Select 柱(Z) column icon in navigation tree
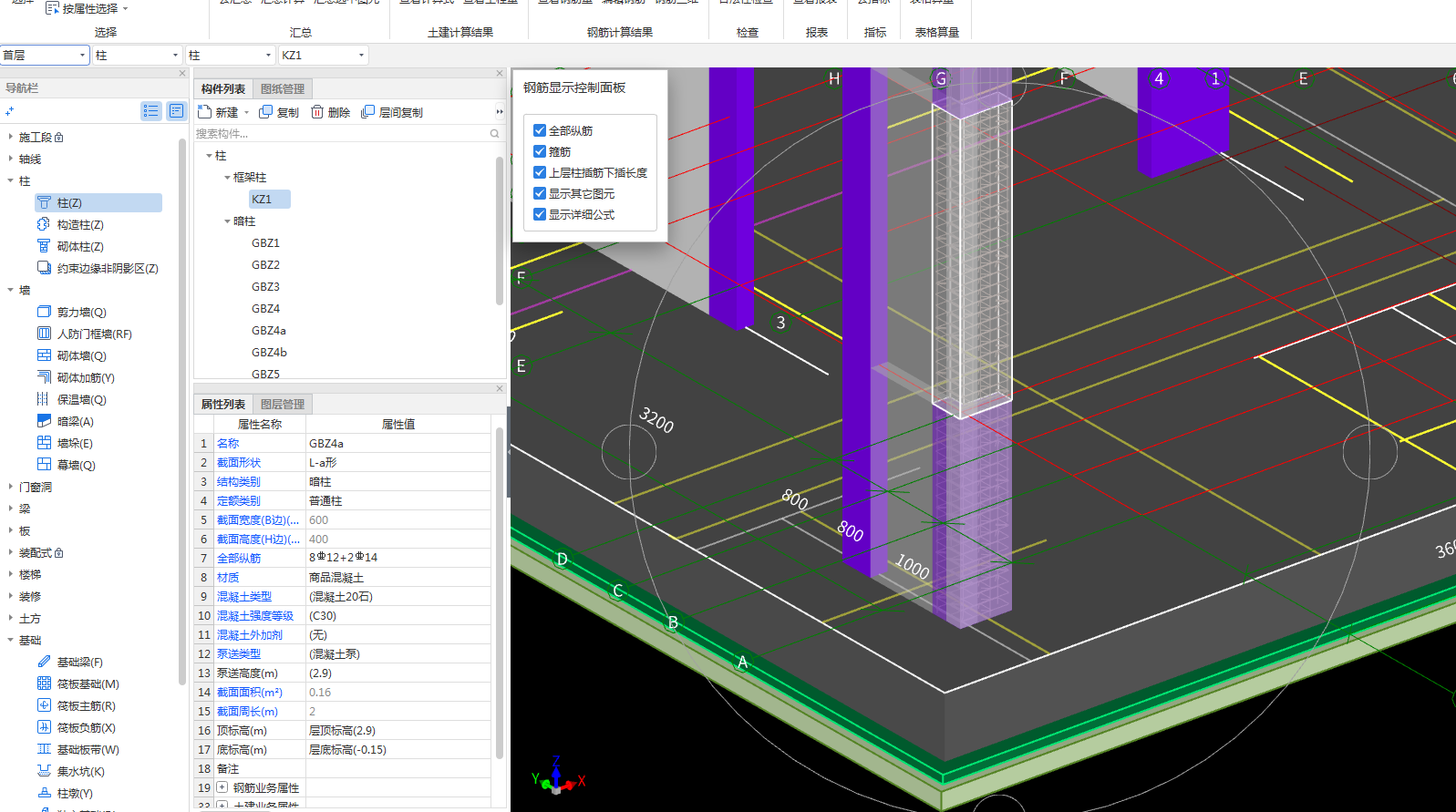 tap(44, 202)
